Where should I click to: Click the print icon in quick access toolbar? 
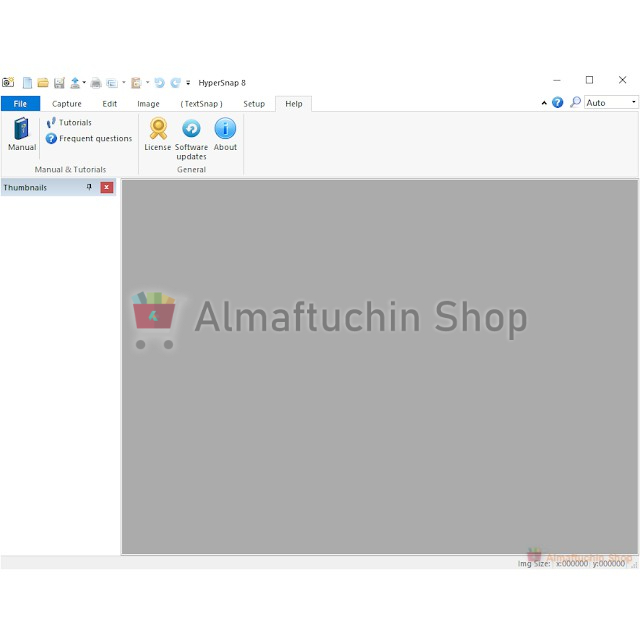coord(96,83)
